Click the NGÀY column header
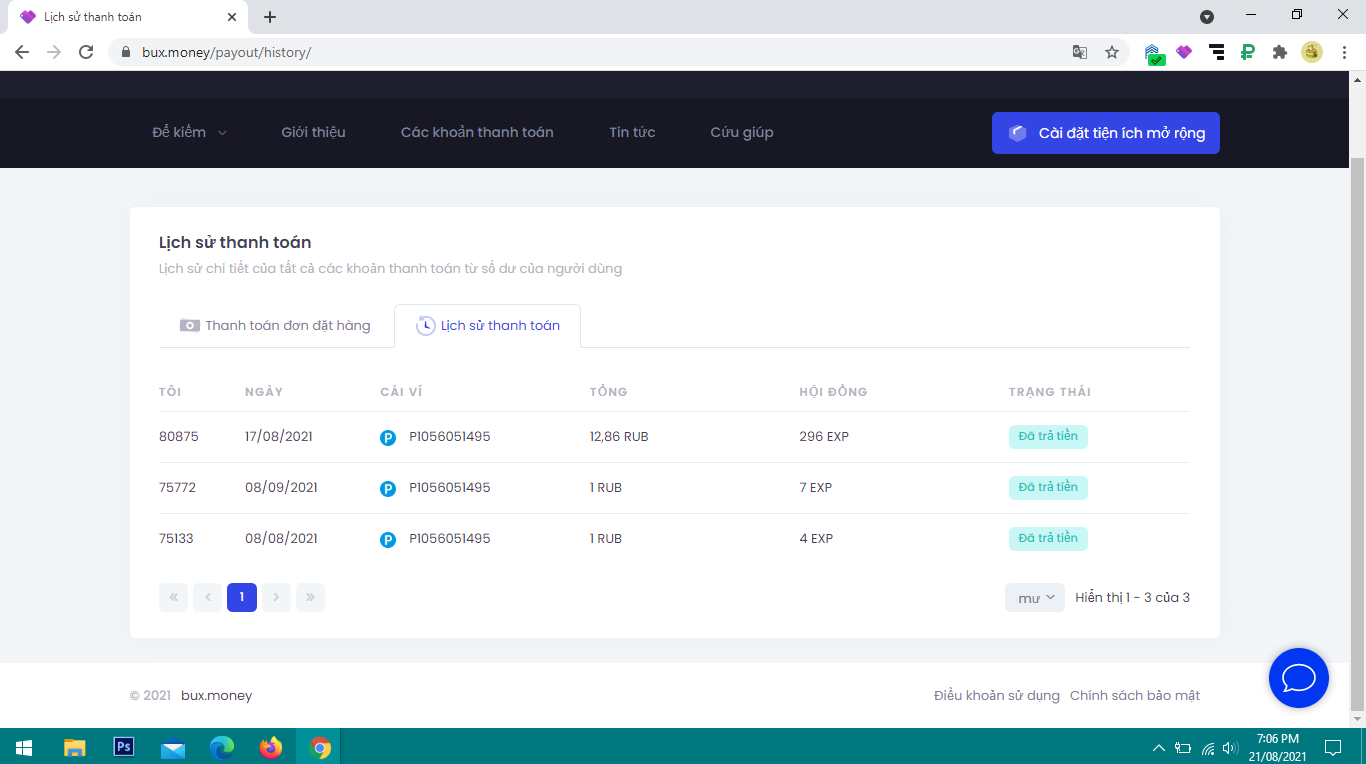Viewport: 1366px width, 764px height. click(x=264, y=392)
